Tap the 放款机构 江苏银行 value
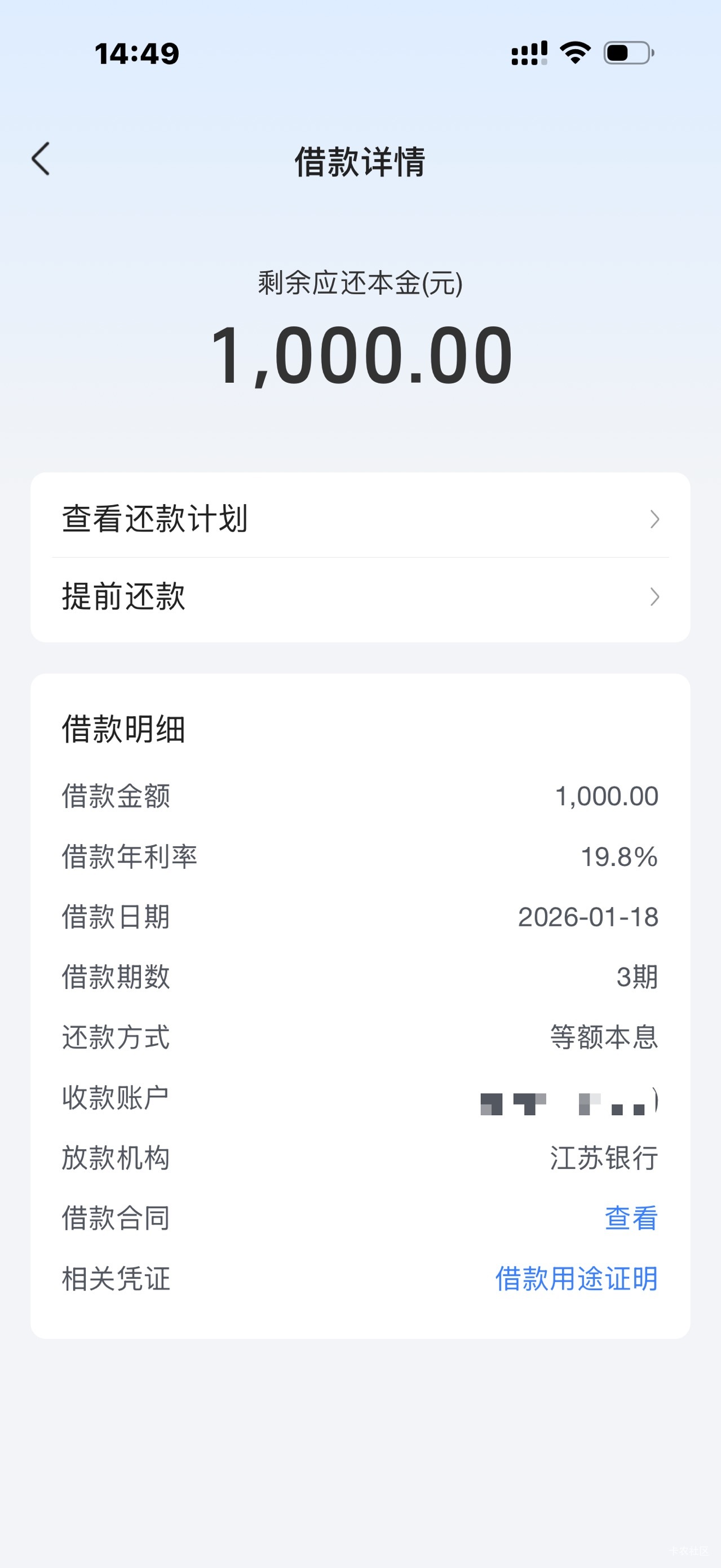This screenshot has height=1568, width=721. pyautogui.click(x=604, y=1158)
